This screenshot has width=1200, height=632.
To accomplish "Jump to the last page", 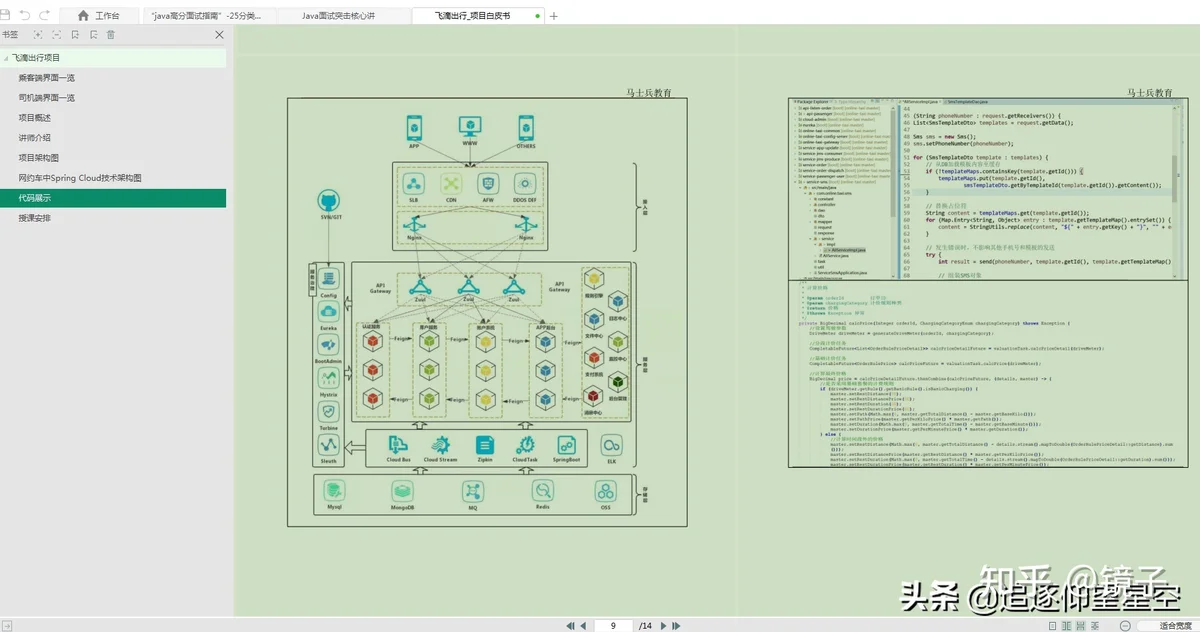I will 677,626.
